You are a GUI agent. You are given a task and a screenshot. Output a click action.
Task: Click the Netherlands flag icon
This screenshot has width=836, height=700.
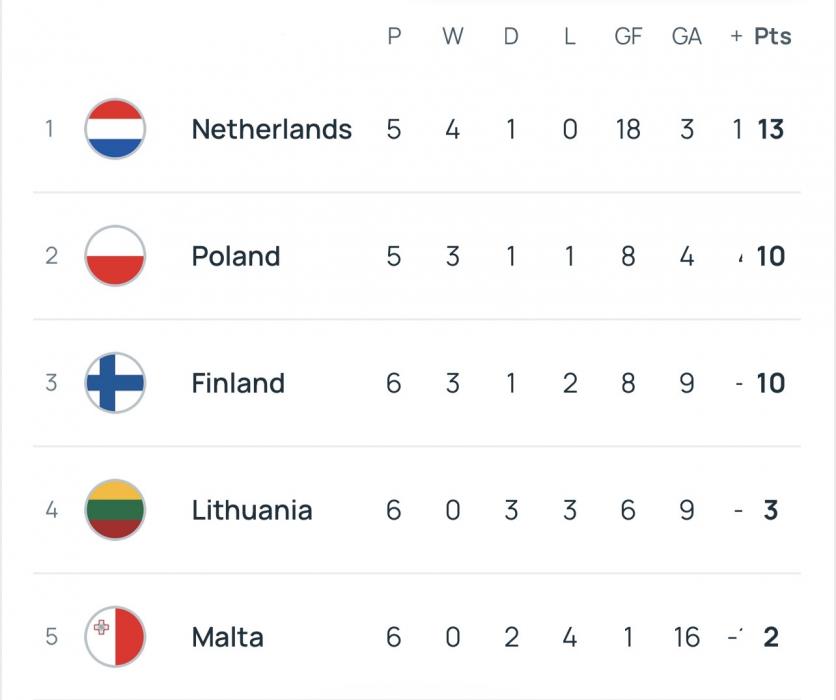coord(115,129)
